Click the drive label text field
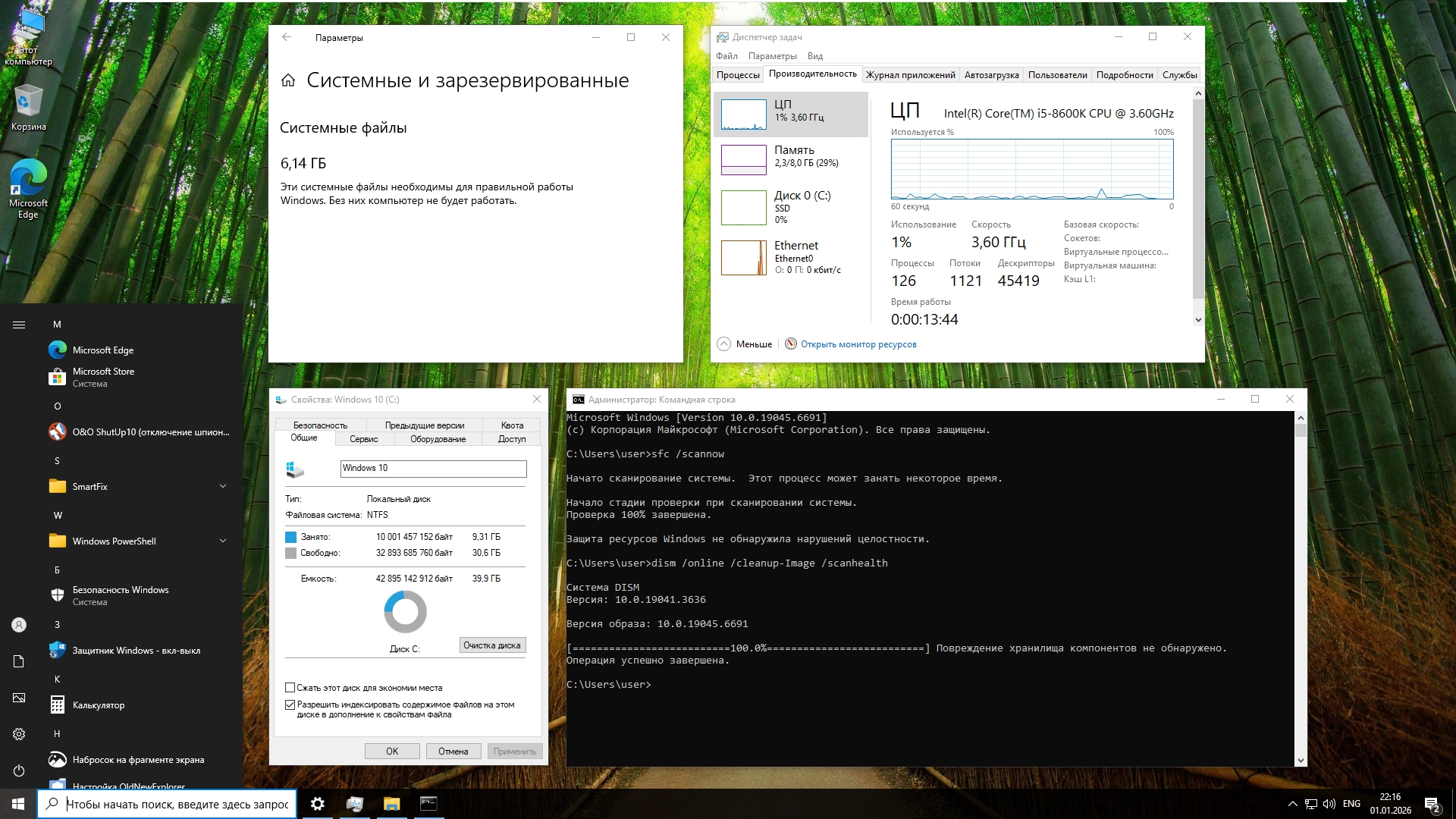 pos(433,469)
